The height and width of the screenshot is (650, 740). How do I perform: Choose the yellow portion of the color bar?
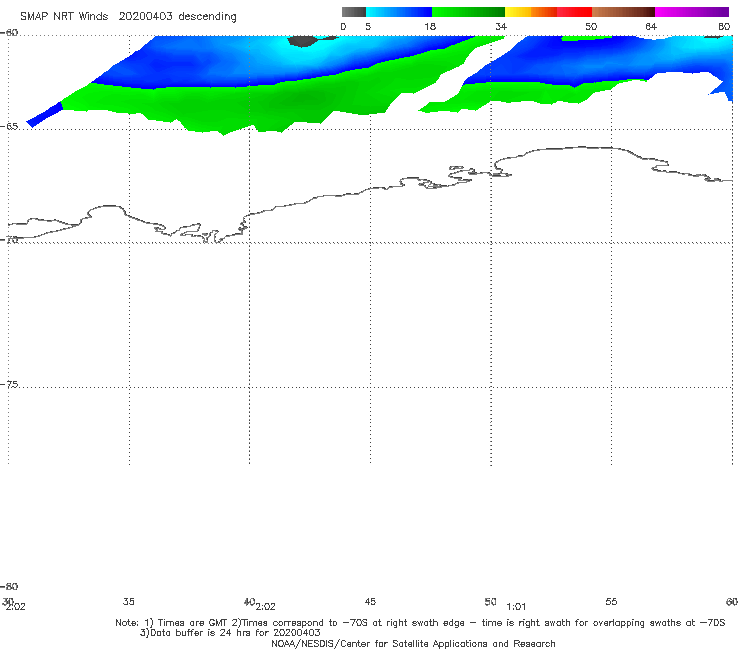coord(518,12)
